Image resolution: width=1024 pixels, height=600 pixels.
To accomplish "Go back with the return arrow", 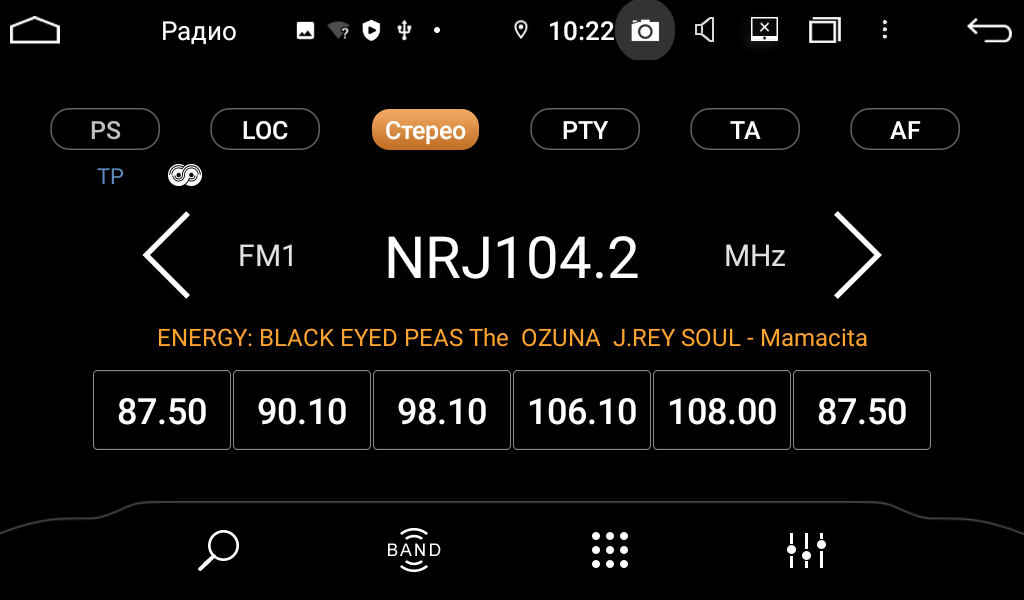I will pyautogui.click(x=989, y=30).
